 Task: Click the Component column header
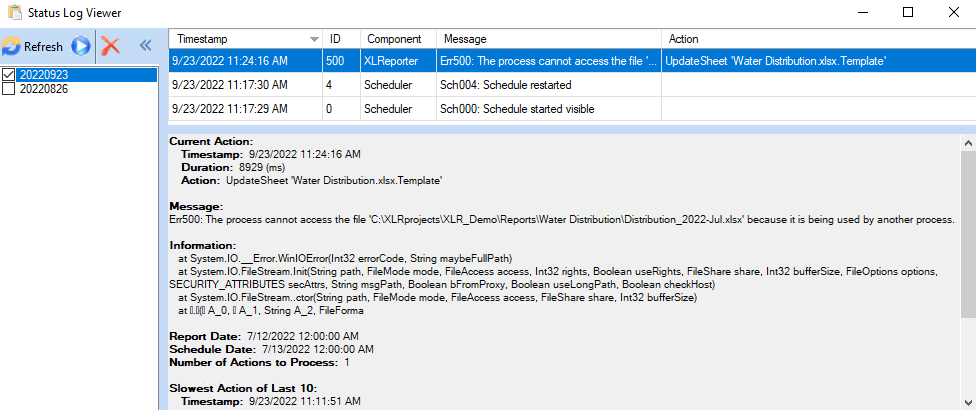coord(398,39)
